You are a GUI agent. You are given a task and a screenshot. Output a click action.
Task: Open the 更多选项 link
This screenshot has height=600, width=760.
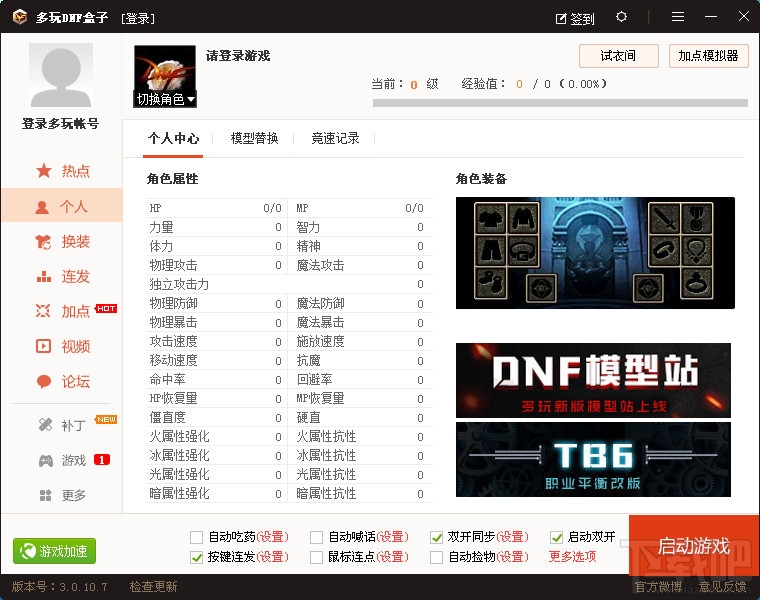572,556
